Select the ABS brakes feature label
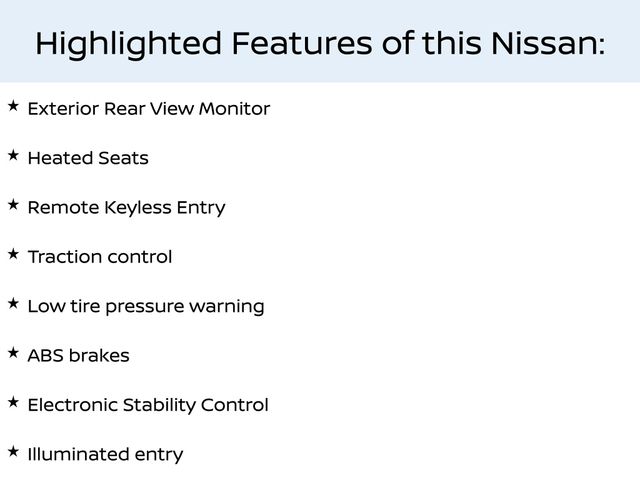Image resolution: width=640 pixels, height=480 pixels. [78, 356]
